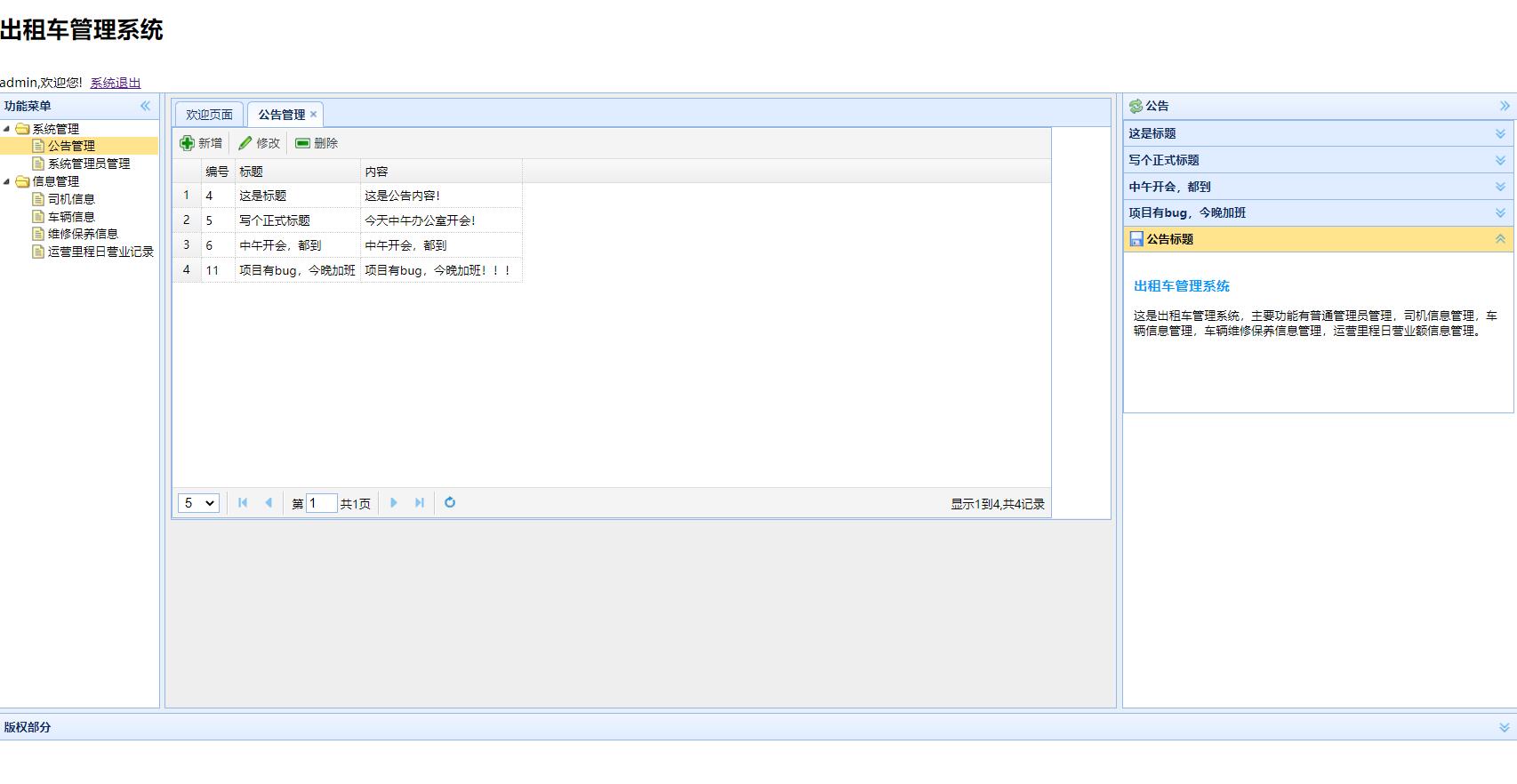
Task: Refresh the announcement table with reload icon
Action: click(x=450, y=503)
